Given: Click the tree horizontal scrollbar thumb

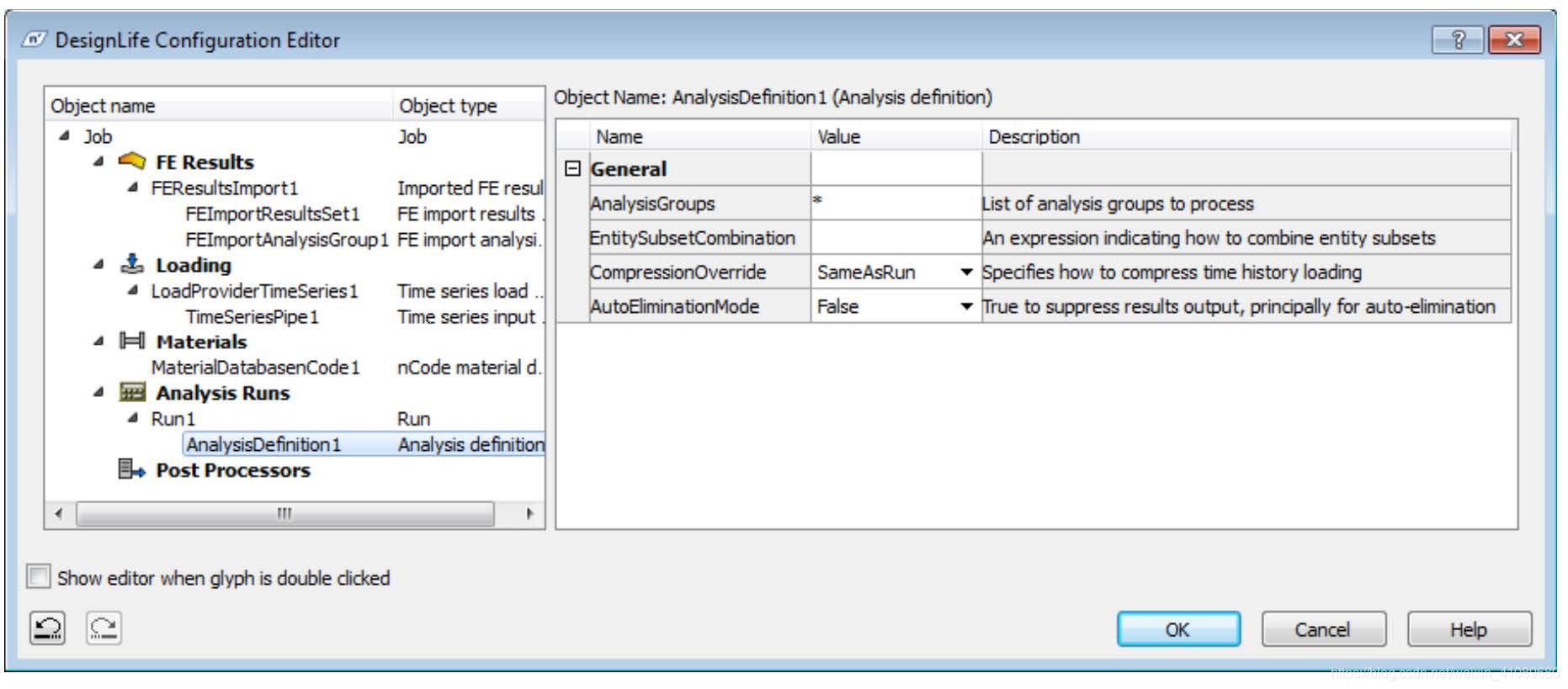Looking at the screenshot, I should [284, 513].
